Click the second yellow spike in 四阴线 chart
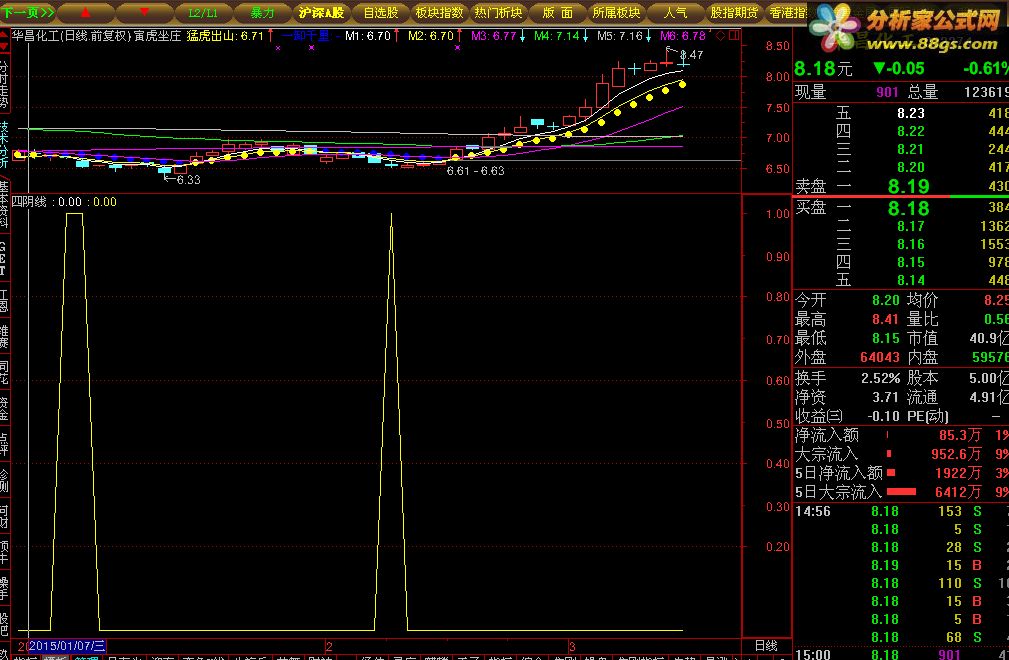Screen dimensions: 1009x660 [x=391, y=216]
